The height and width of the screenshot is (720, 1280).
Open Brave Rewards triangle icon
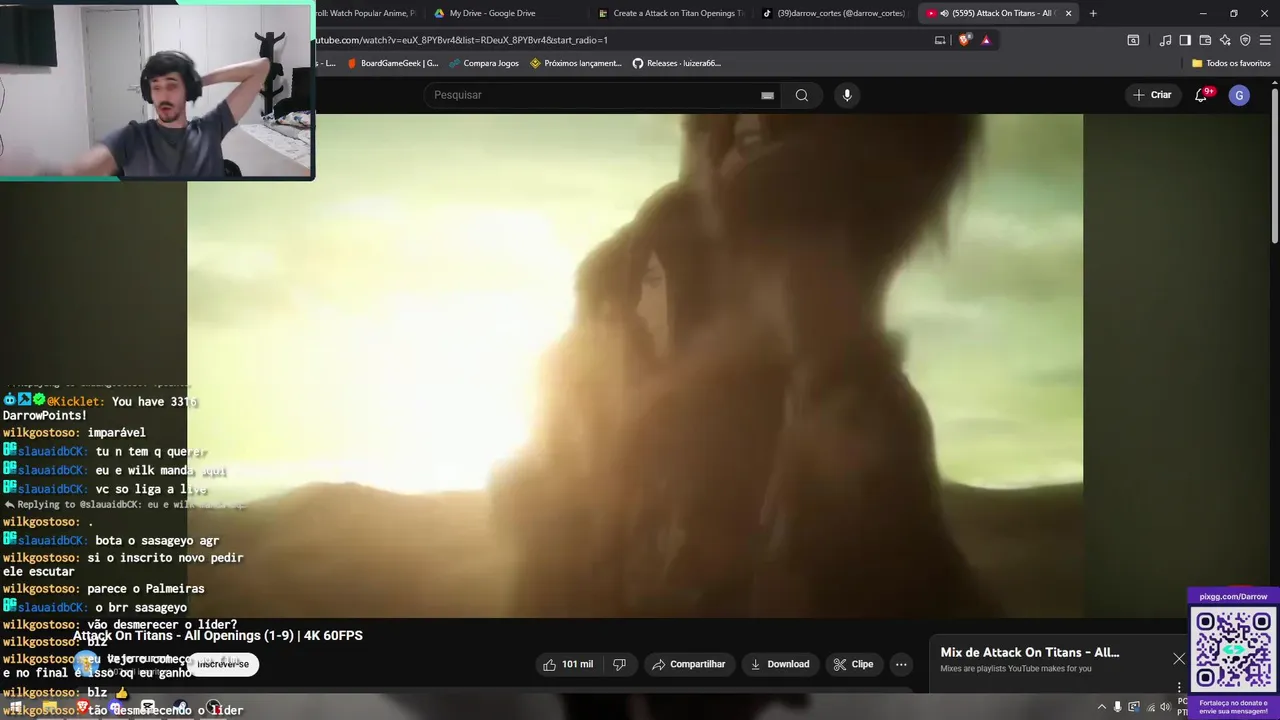click(x=986, y=40)
